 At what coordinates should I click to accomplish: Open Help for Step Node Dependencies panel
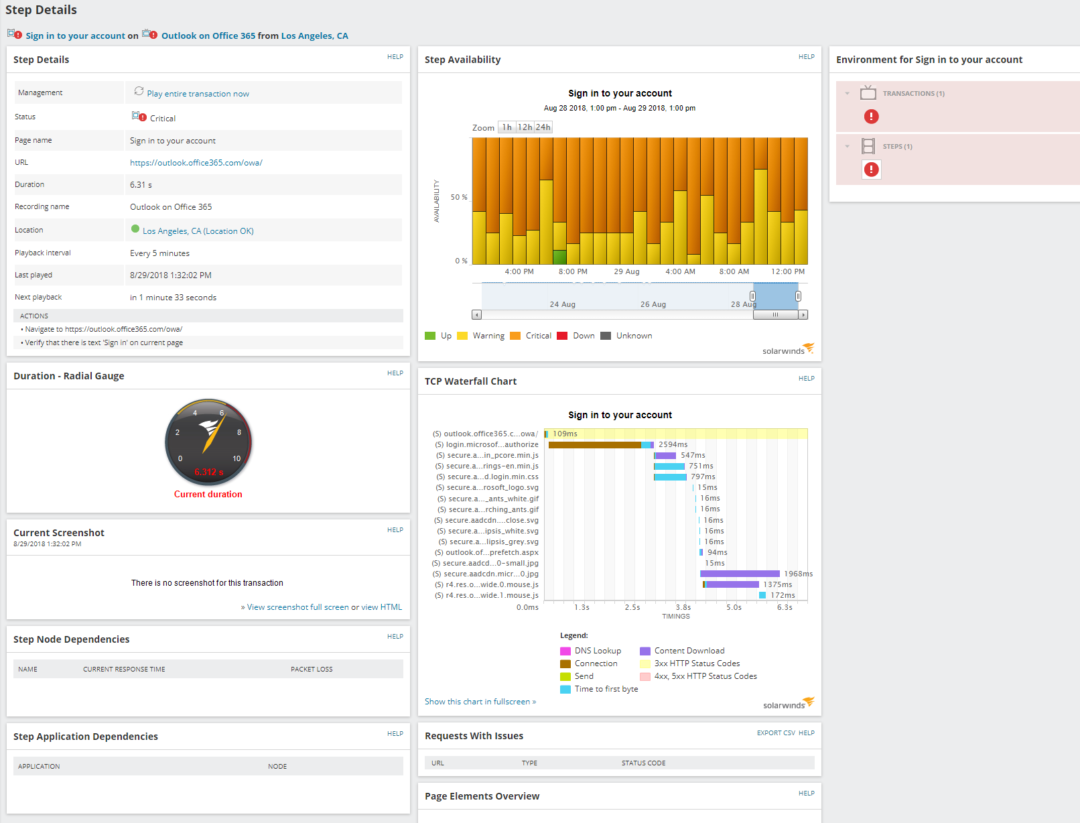[395, 637]
